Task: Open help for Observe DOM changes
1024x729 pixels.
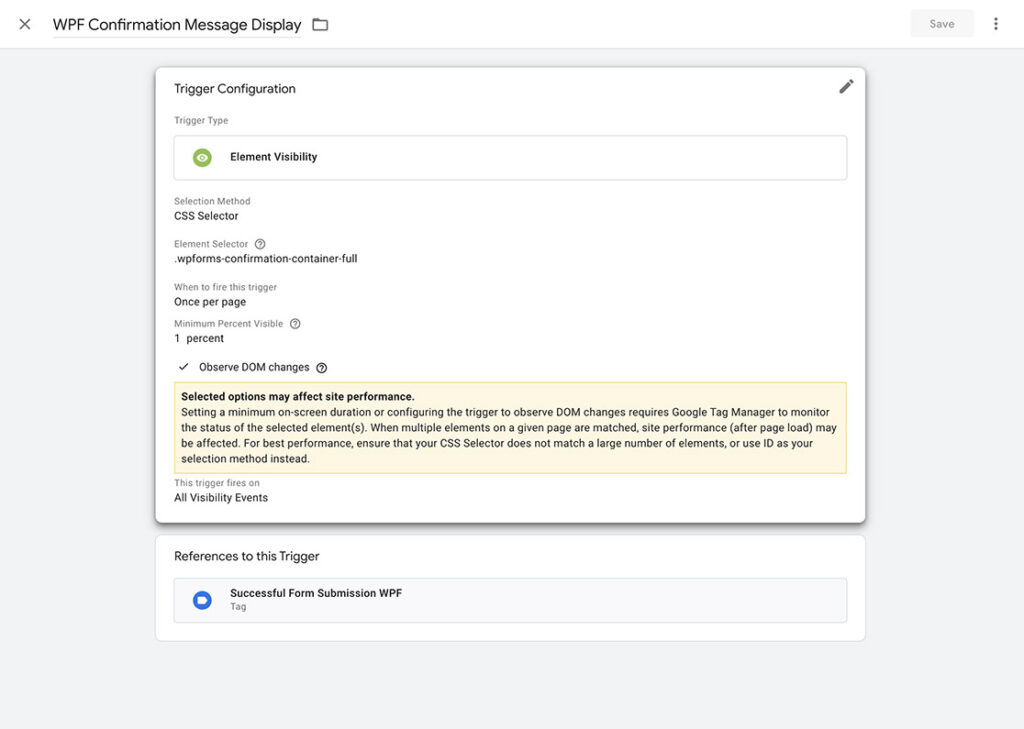Action: pyautogui.click(x=320, y=367)
